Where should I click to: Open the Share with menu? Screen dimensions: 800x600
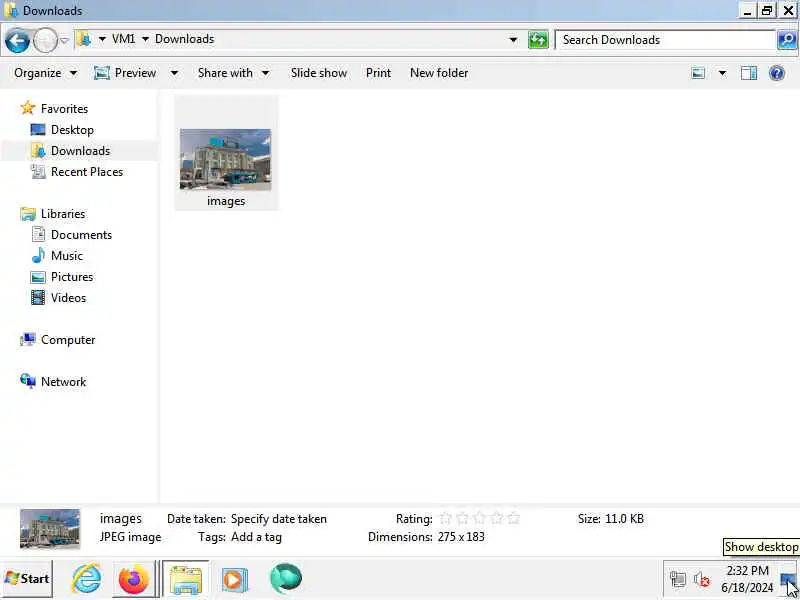pos(233,73)
